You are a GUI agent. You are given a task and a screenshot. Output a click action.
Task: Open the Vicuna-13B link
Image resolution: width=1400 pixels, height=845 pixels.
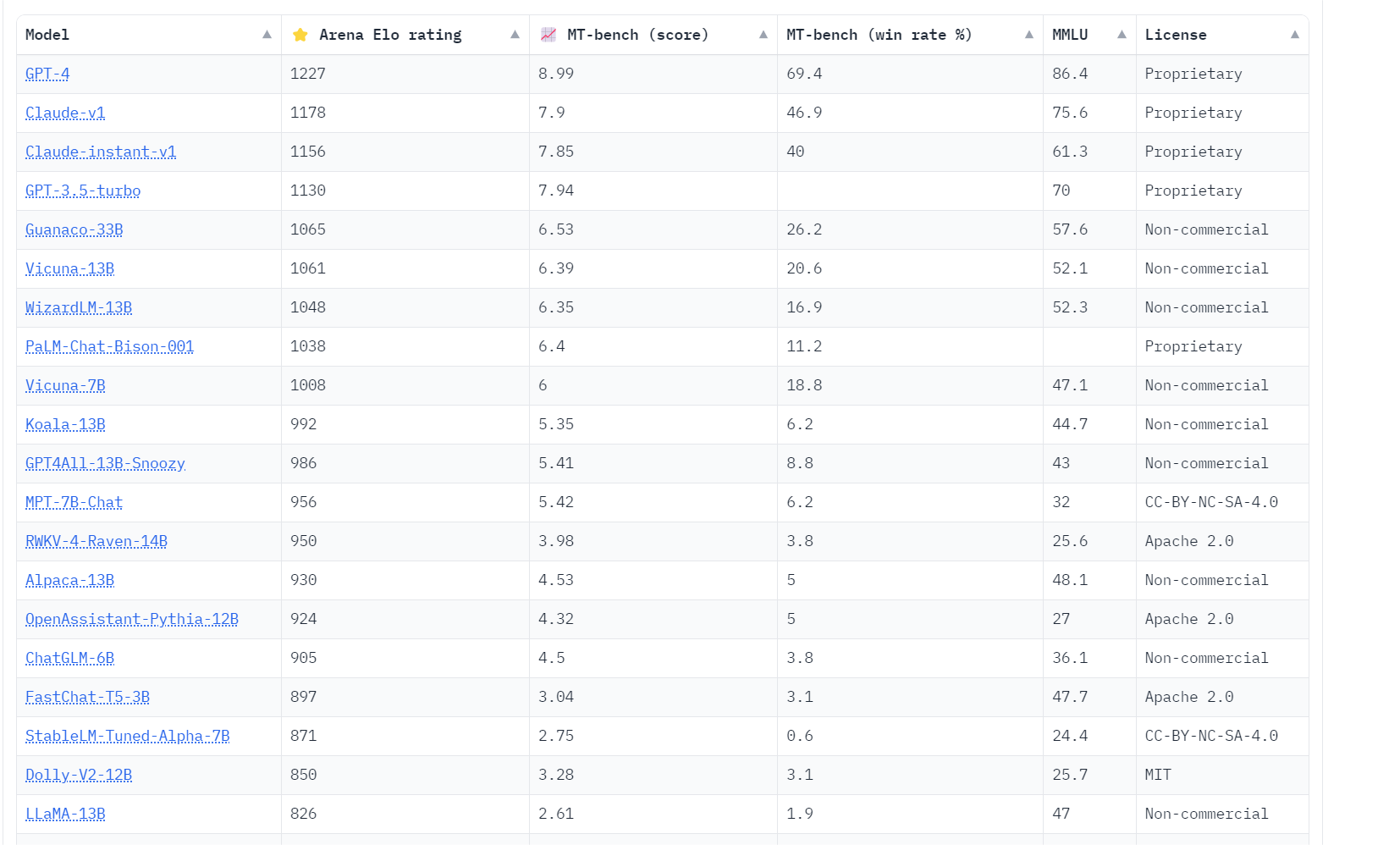click(69, 268)
